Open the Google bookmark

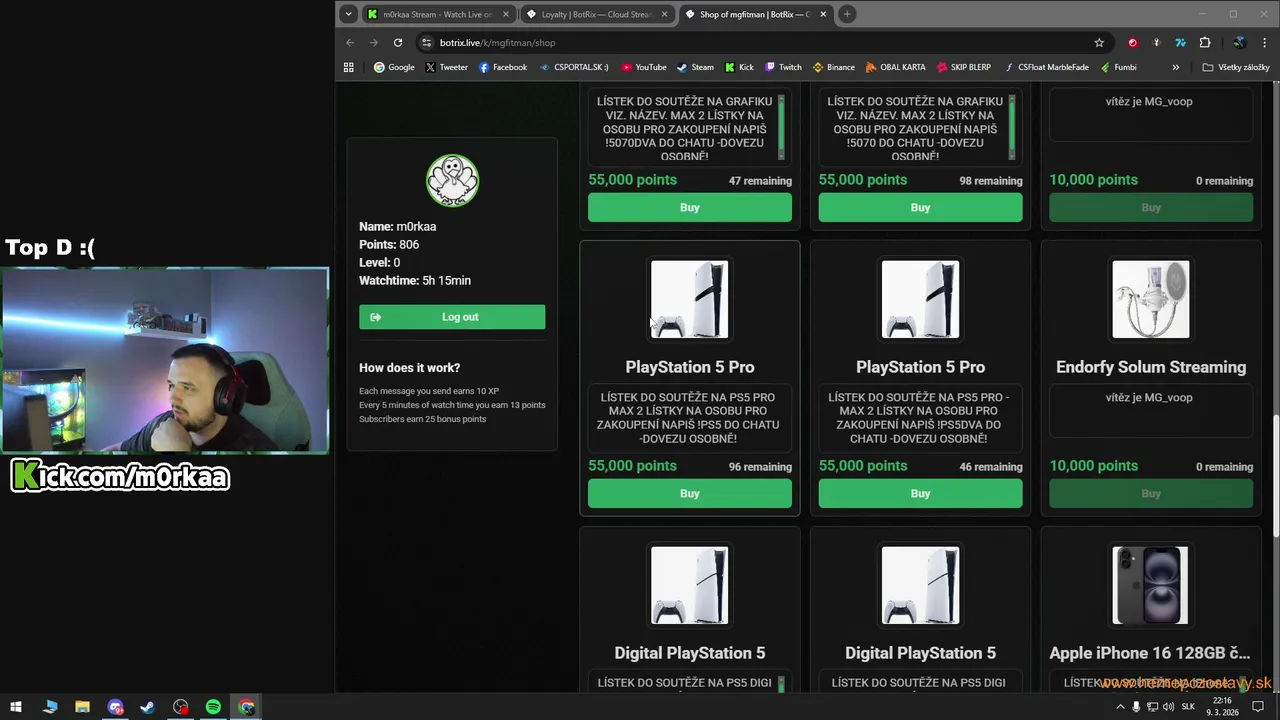pyautogui.click(x=394, y=67)
